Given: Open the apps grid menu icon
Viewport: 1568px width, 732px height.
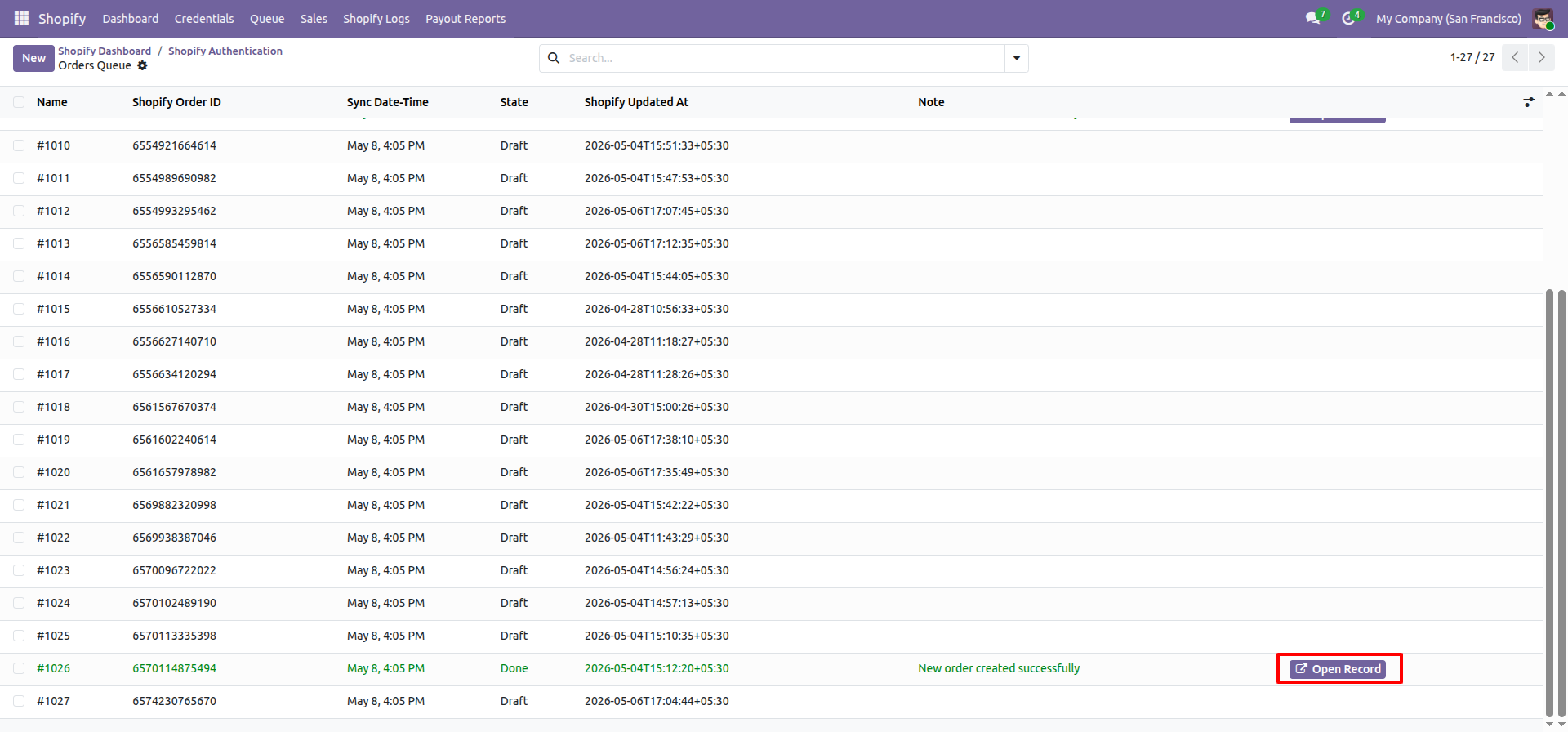Looking at the screenshot, I should pyautogui.click(x=21, y=18).
